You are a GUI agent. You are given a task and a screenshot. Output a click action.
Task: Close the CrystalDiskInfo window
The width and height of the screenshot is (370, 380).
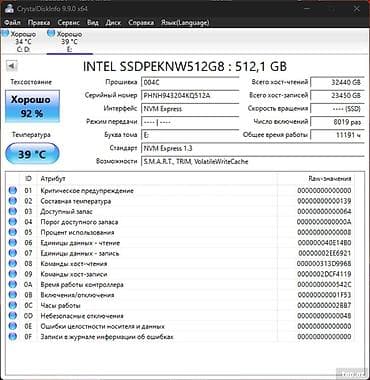coord(356,9)
